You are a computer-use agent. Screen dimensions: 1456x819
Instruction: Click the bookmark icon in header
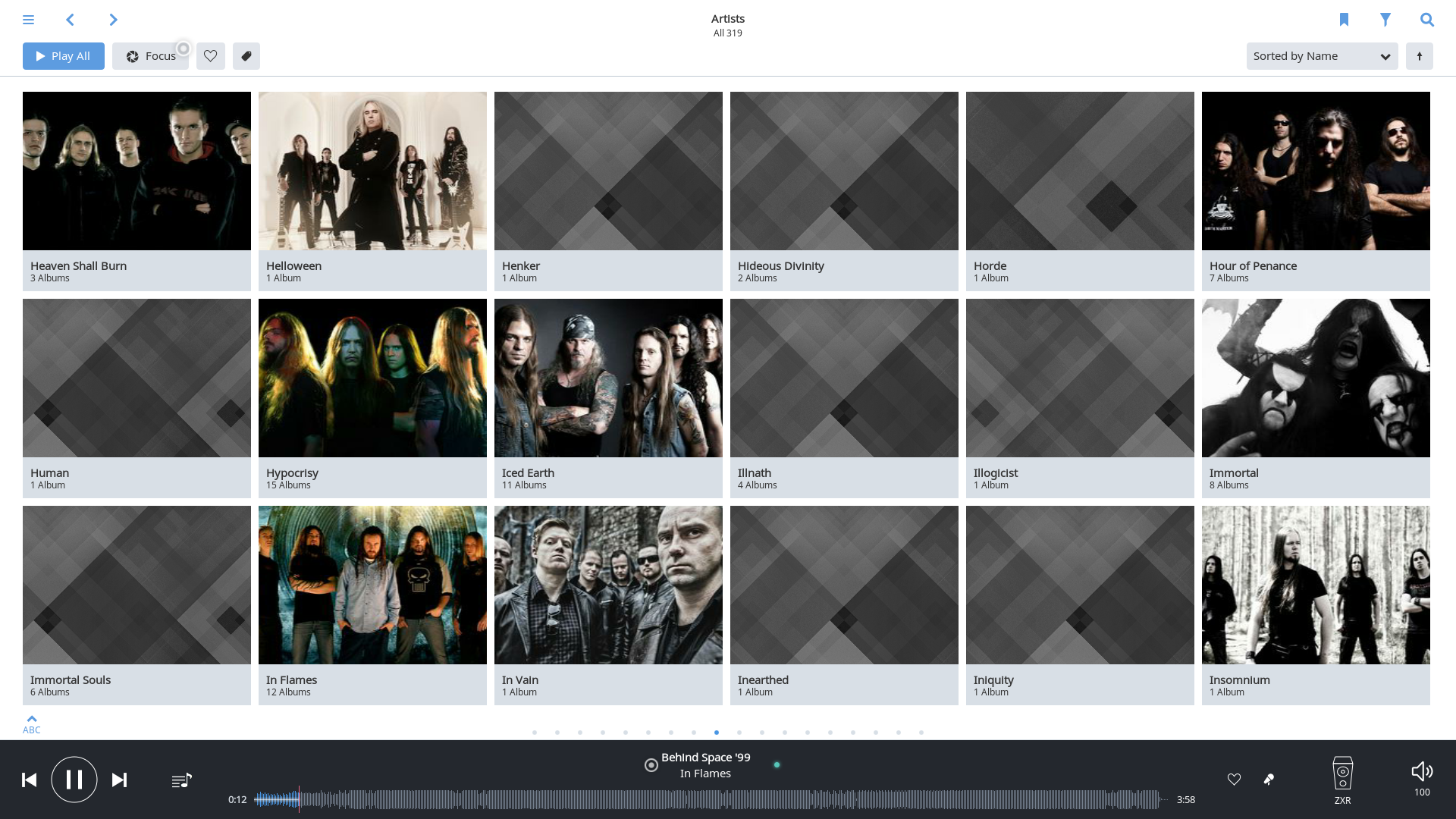(x=1344, y=20)
